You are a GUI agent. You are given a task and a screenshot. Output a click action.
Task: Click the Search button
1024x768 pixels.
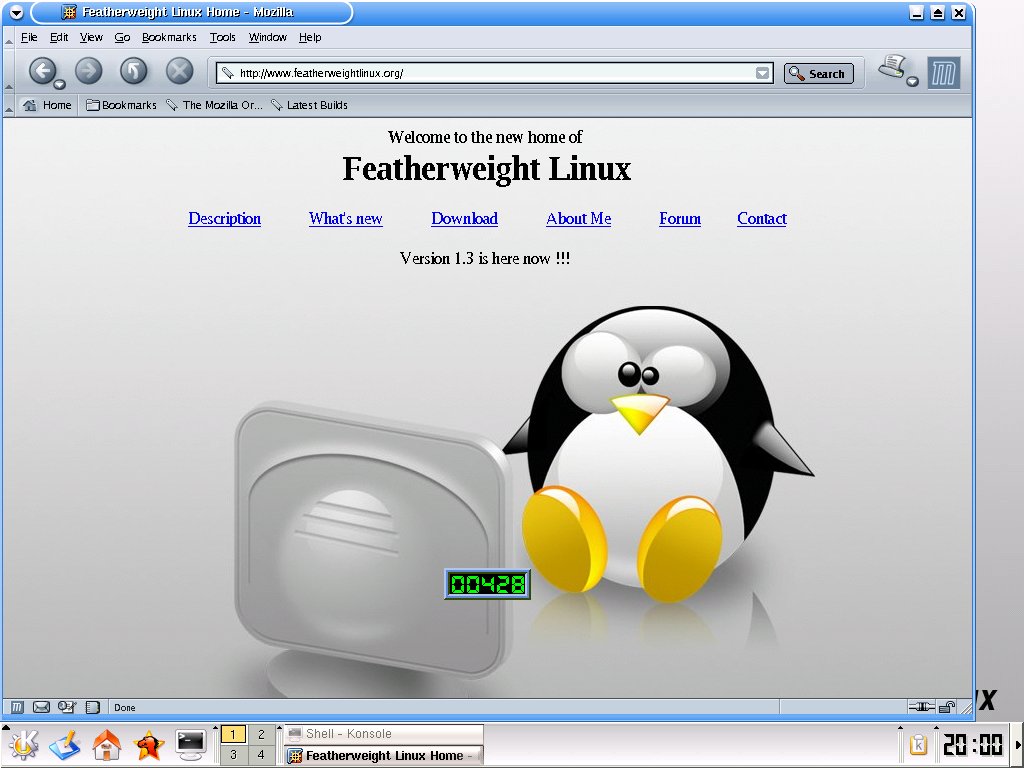click(818, 74)
